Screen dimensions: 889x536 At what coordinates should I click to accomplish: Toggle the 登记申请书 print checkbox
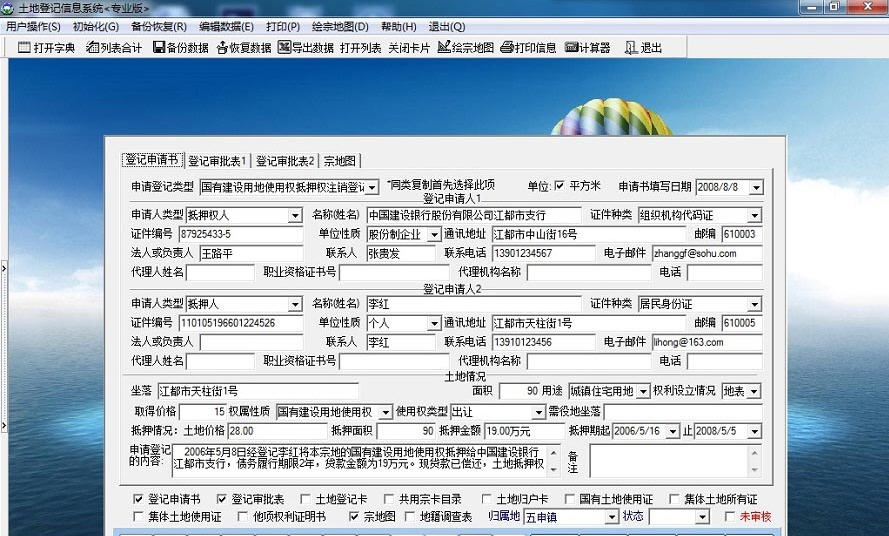coord(138,499)
